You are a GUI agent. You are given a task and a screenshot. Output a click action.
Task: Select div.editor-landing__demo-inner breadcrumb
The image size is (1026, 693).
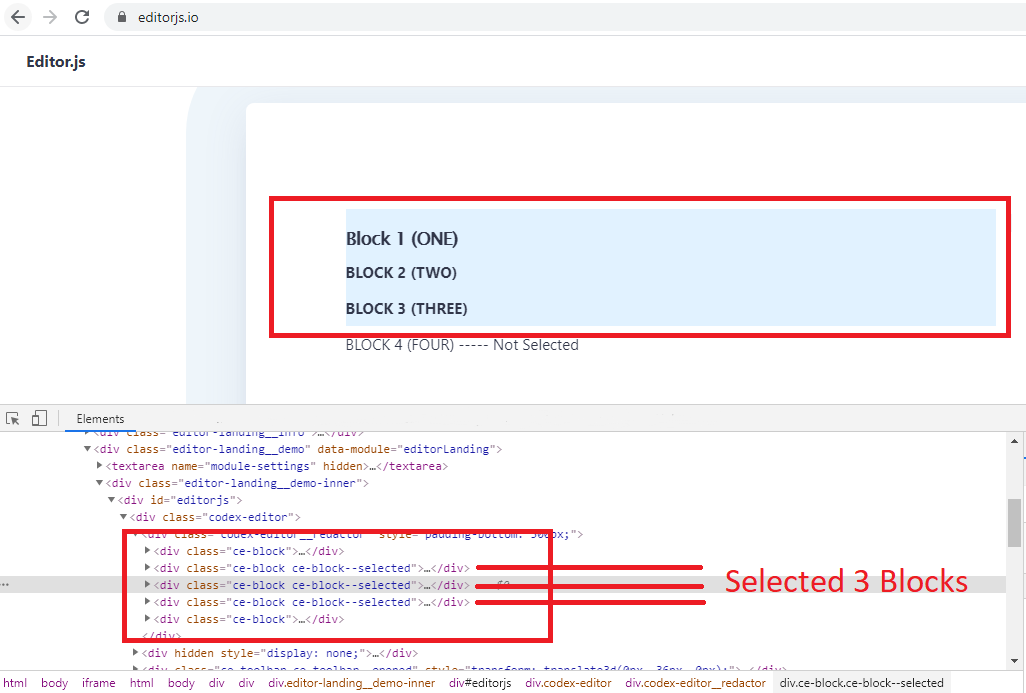click(351, 683)
